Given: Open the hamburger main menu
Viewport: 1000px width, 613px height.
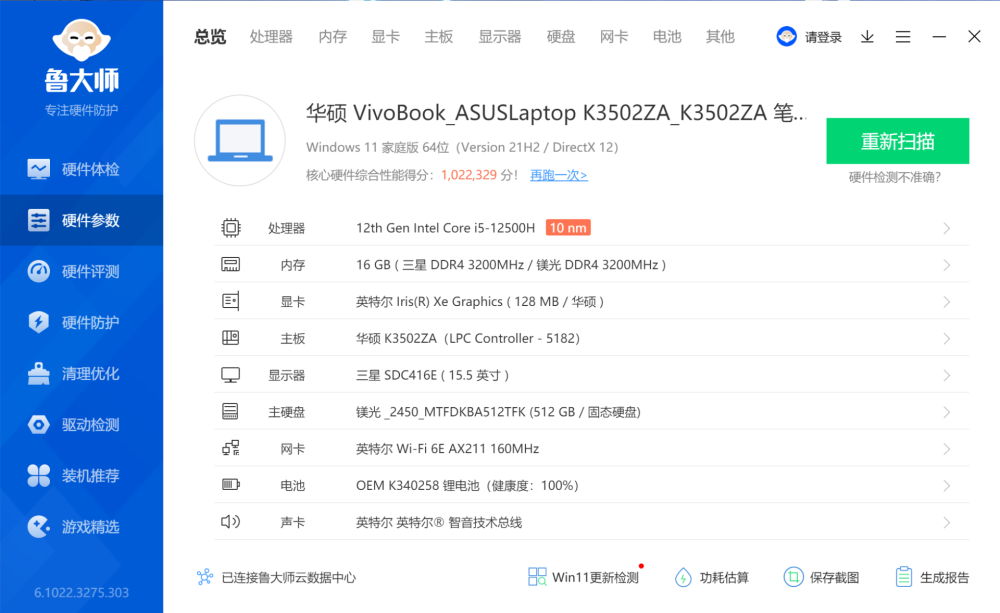Looking at the screenshot, I should click(x=902, y=37).
